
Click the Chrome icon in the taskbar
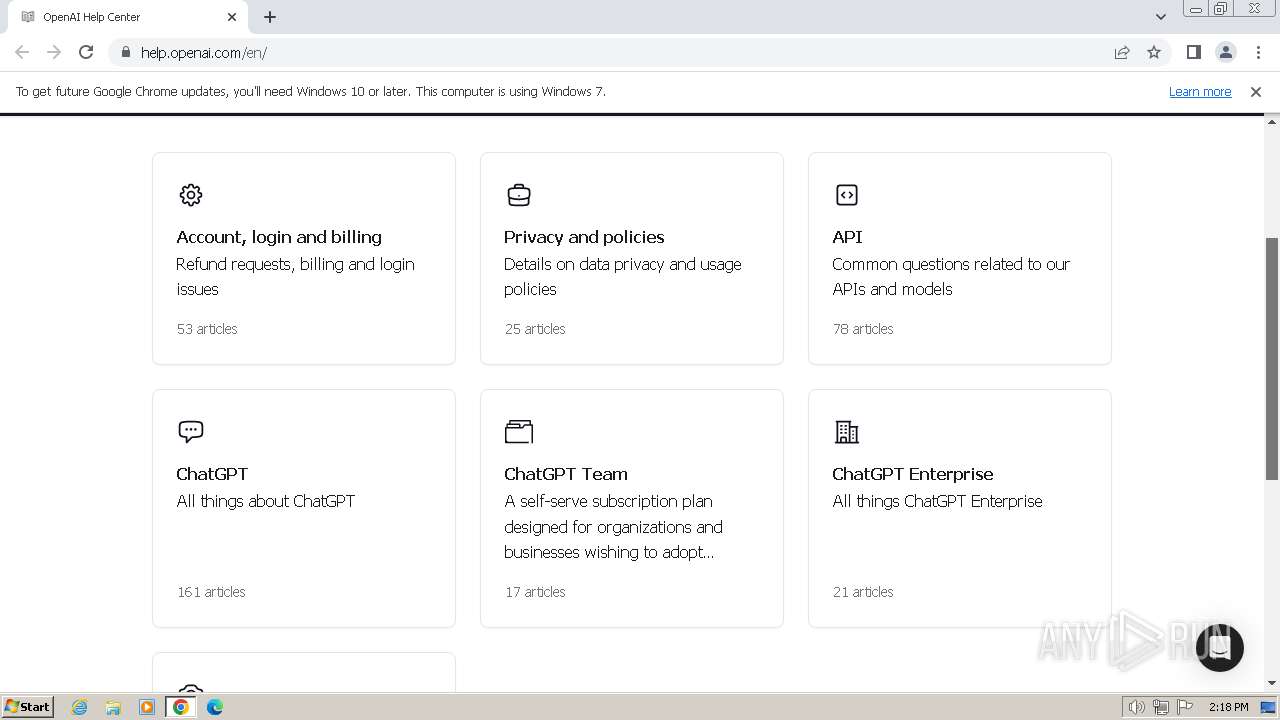point(181,707)
